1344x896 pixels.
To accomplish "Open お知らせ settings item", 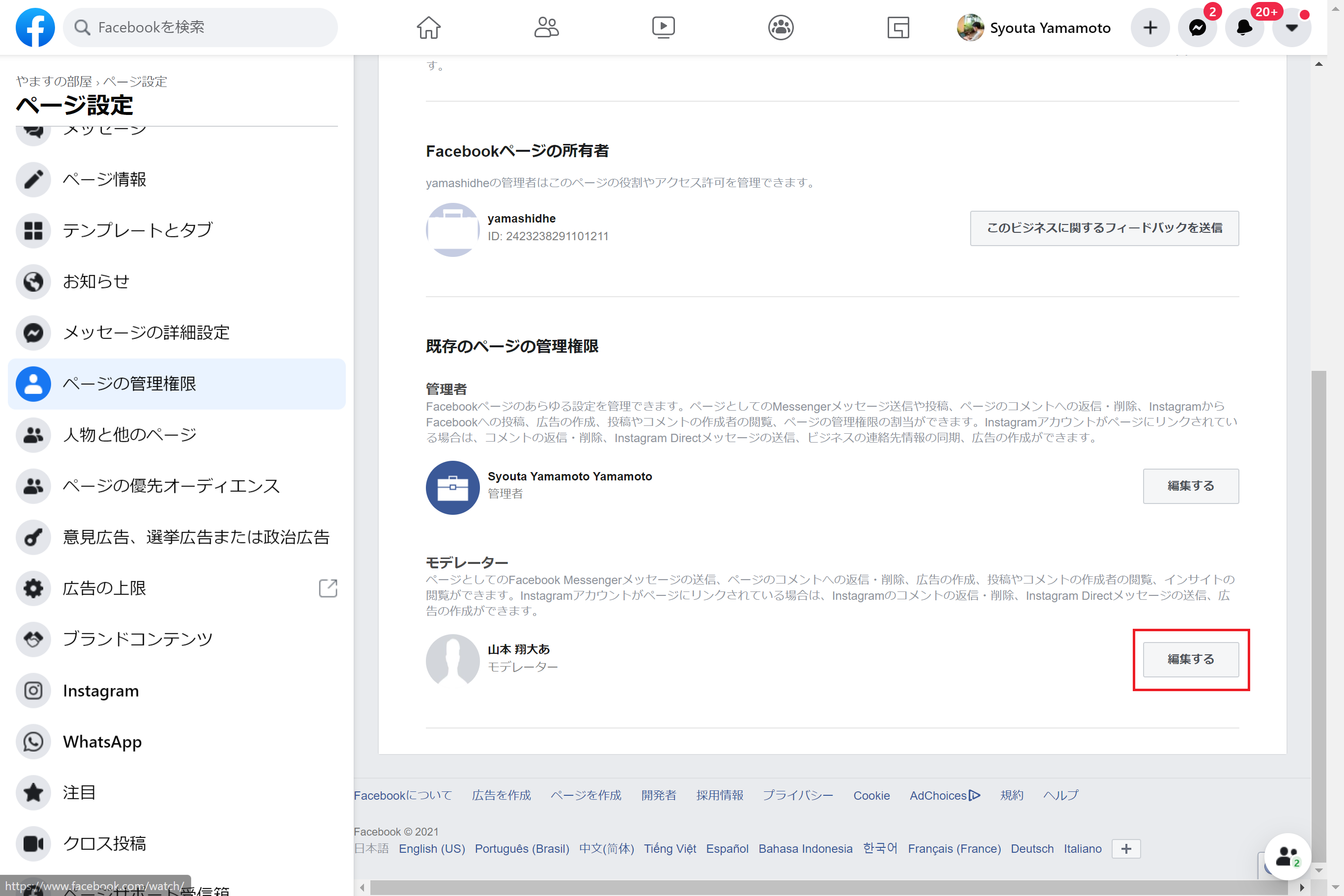I will click(x=176, y=281).
